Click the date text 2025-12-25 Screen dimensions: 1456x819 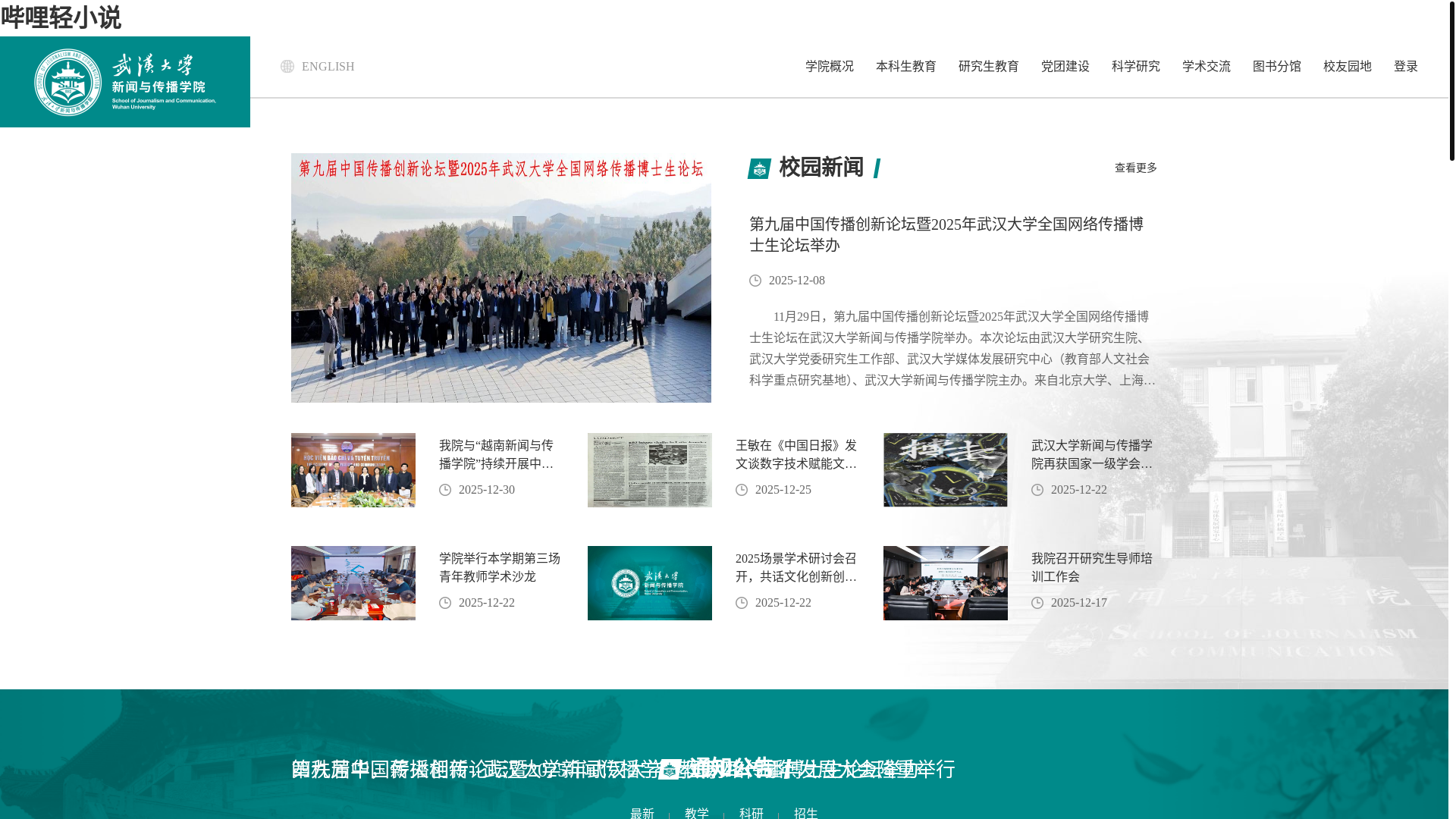pos(783,490)
